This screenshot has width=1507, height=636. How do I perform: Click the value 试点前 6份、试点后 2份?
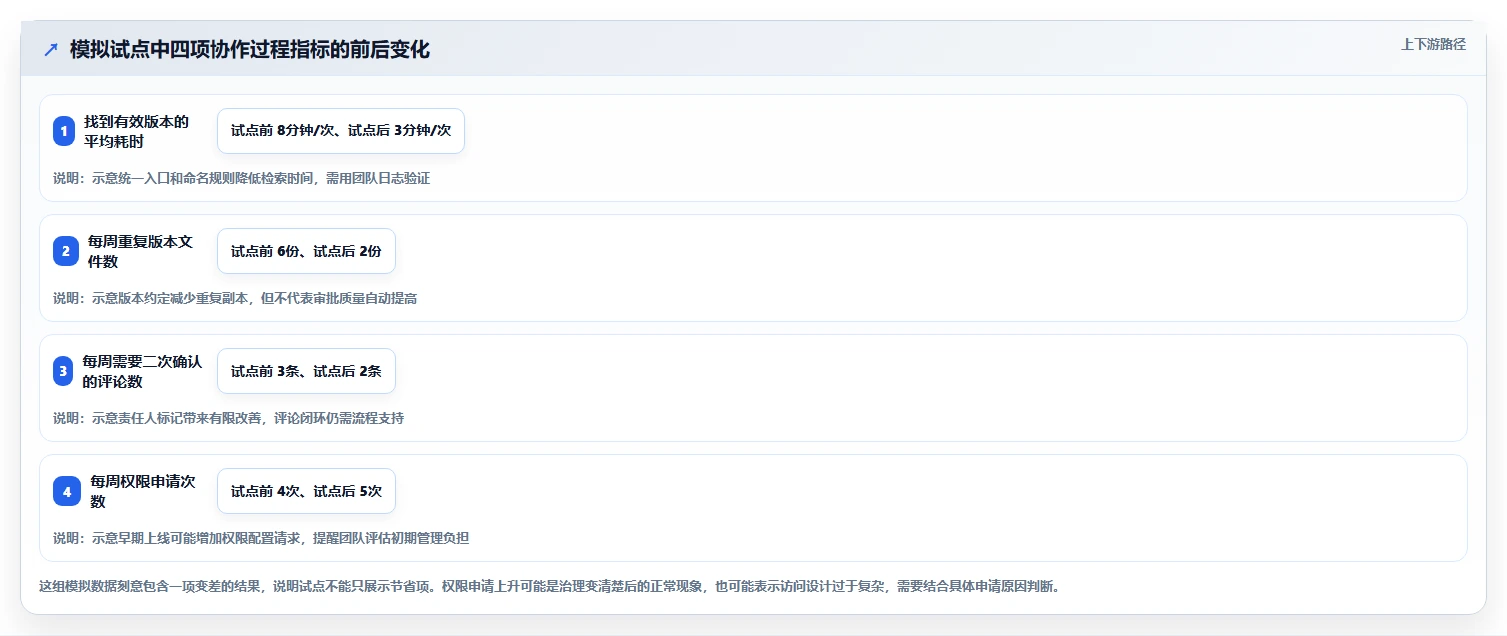point(306,251)
